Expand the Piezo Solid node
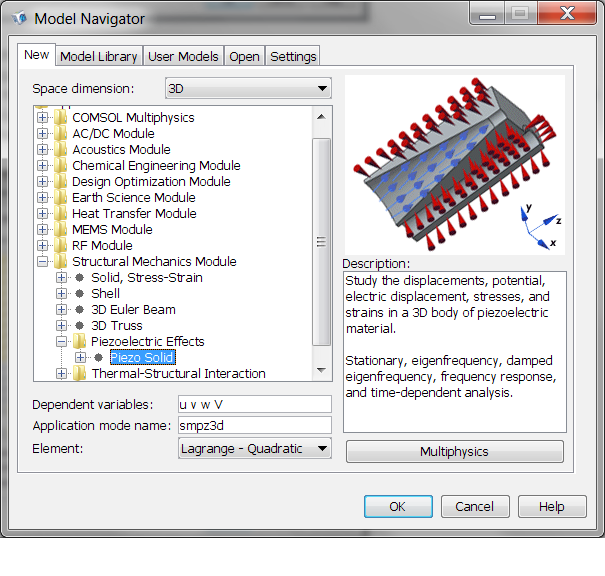This screenshot has width=605, height=576. (x=80, y=358)
